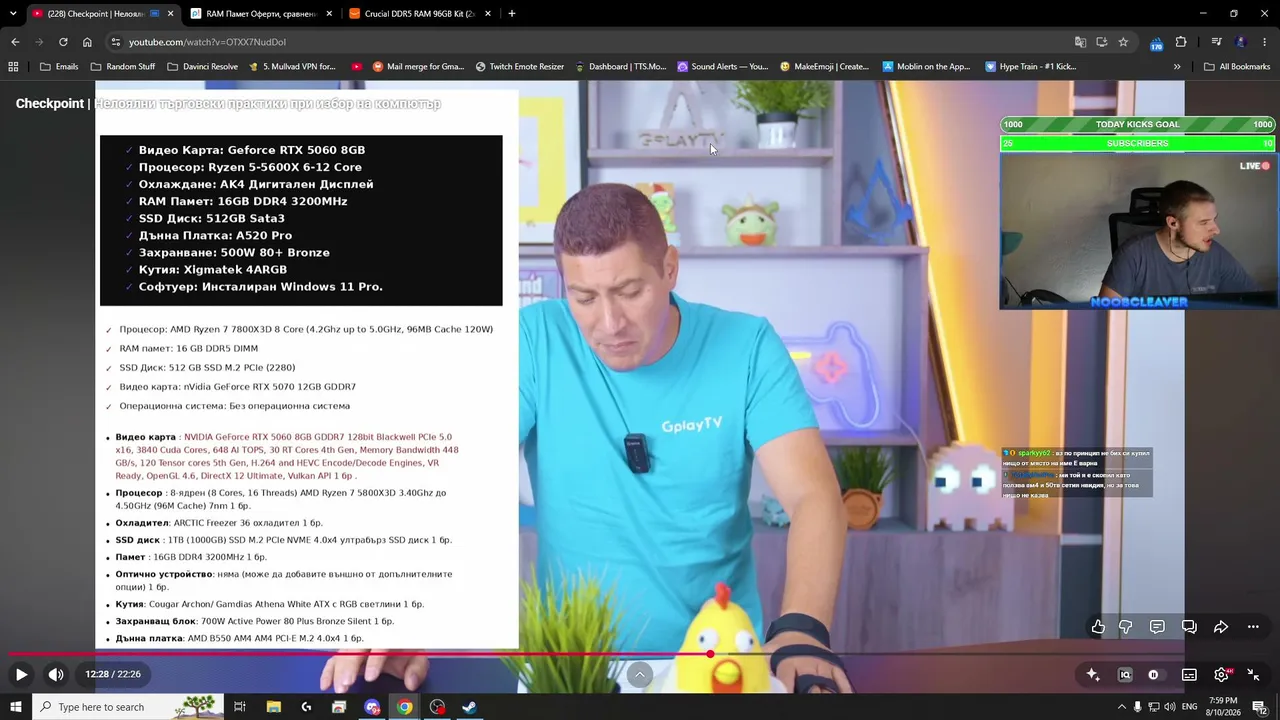This screenshot has width=1280, height=720.
Task: Go back to the previous page
Action: tap(15, 42)
